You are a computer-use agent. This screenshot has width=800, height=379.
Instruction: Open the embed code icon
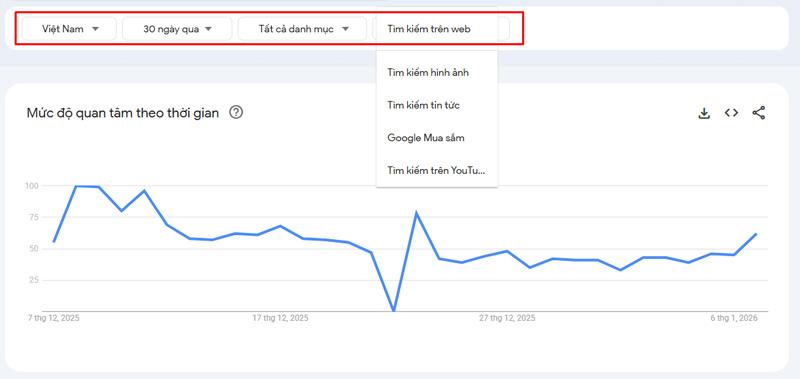(731, 113)
